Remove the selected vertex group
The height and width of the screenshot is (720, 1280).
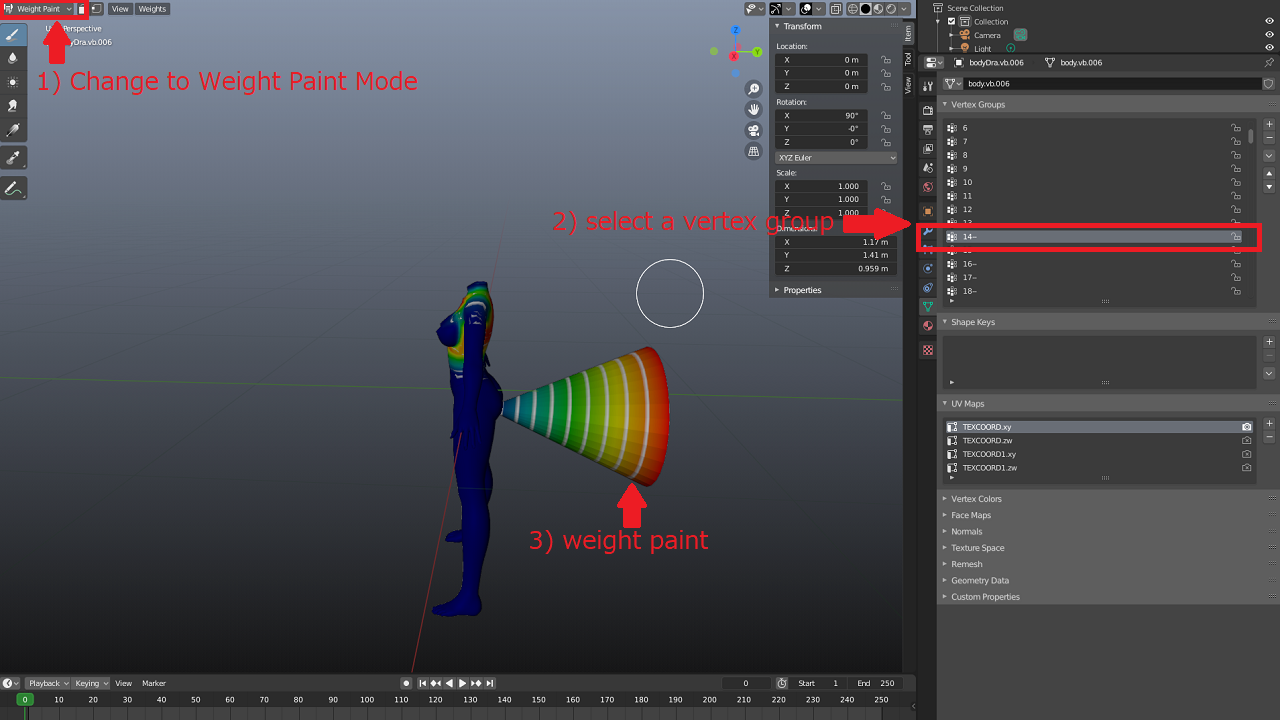click(x=1269, y=138)
